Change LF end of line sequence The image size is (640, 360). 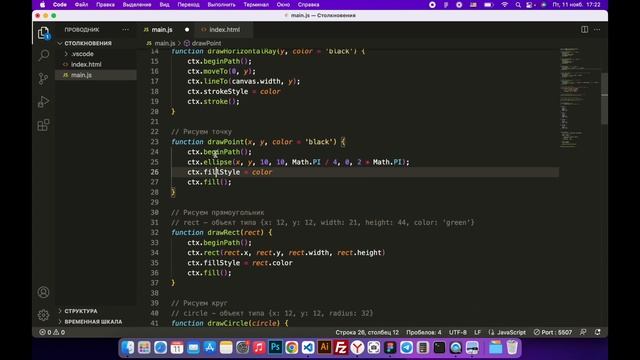pos(478,332)
